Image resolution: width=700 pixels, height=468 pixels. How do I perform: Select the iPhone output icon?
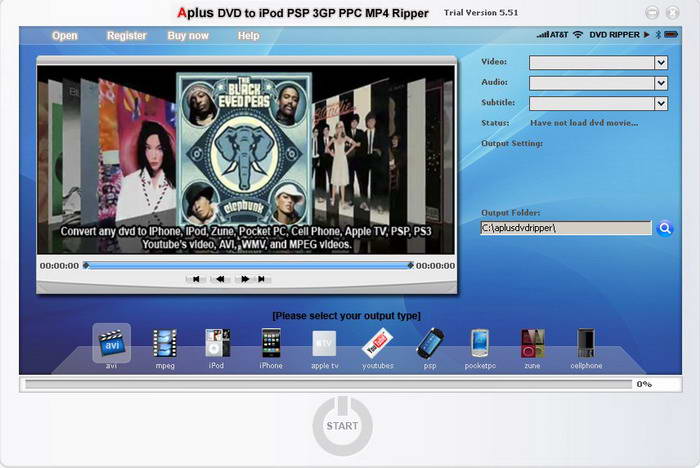coord(271,343)
